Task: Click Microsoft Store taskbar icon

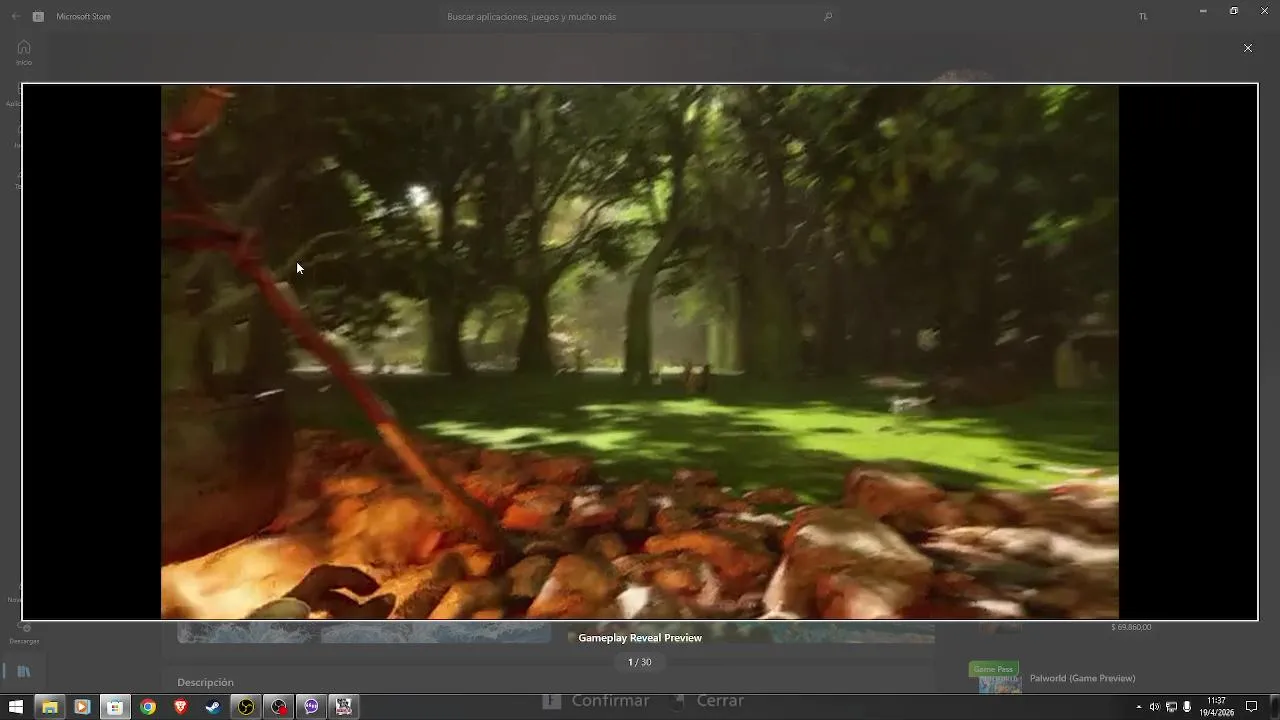Action: pos(115,707)
